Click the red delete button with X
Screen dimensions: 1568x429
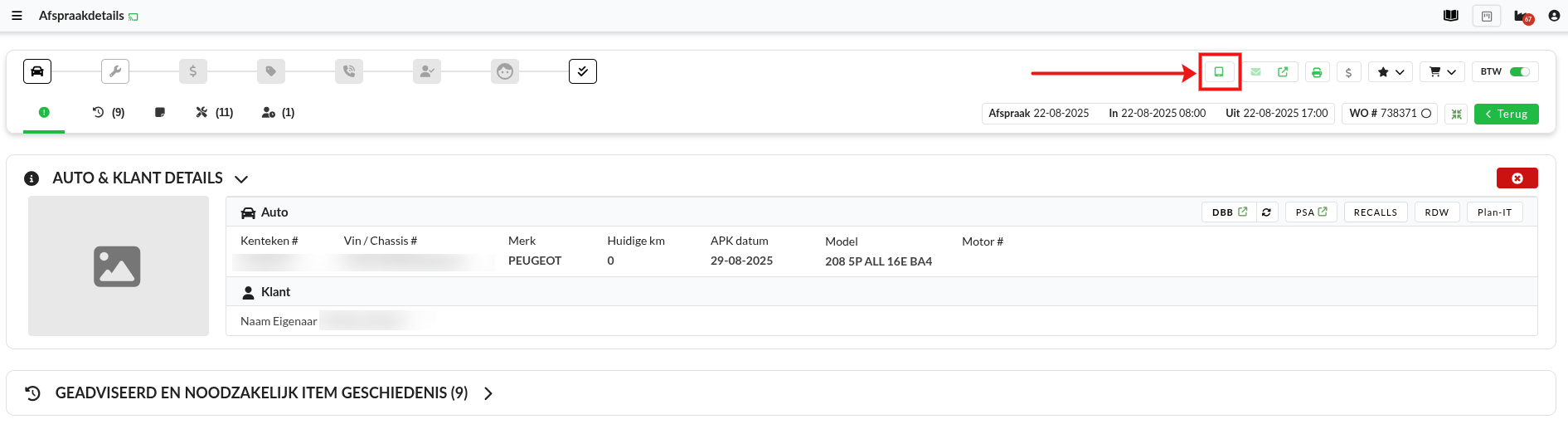[x=1517, y=178]
